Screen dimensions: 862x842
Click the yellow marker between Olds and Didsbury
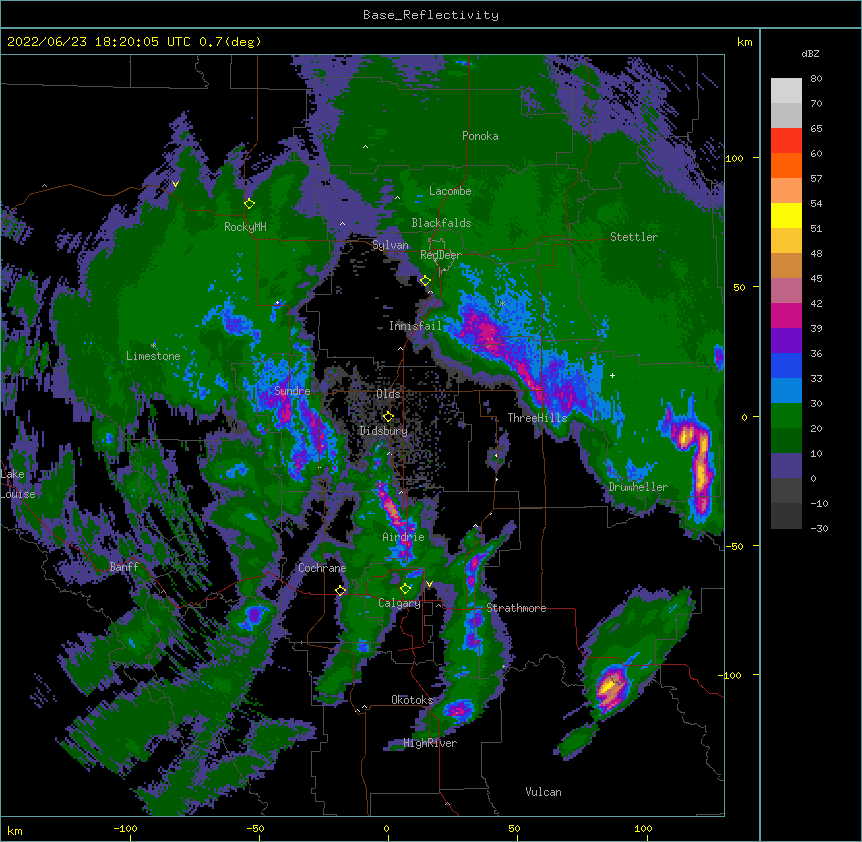pos(388,417)
